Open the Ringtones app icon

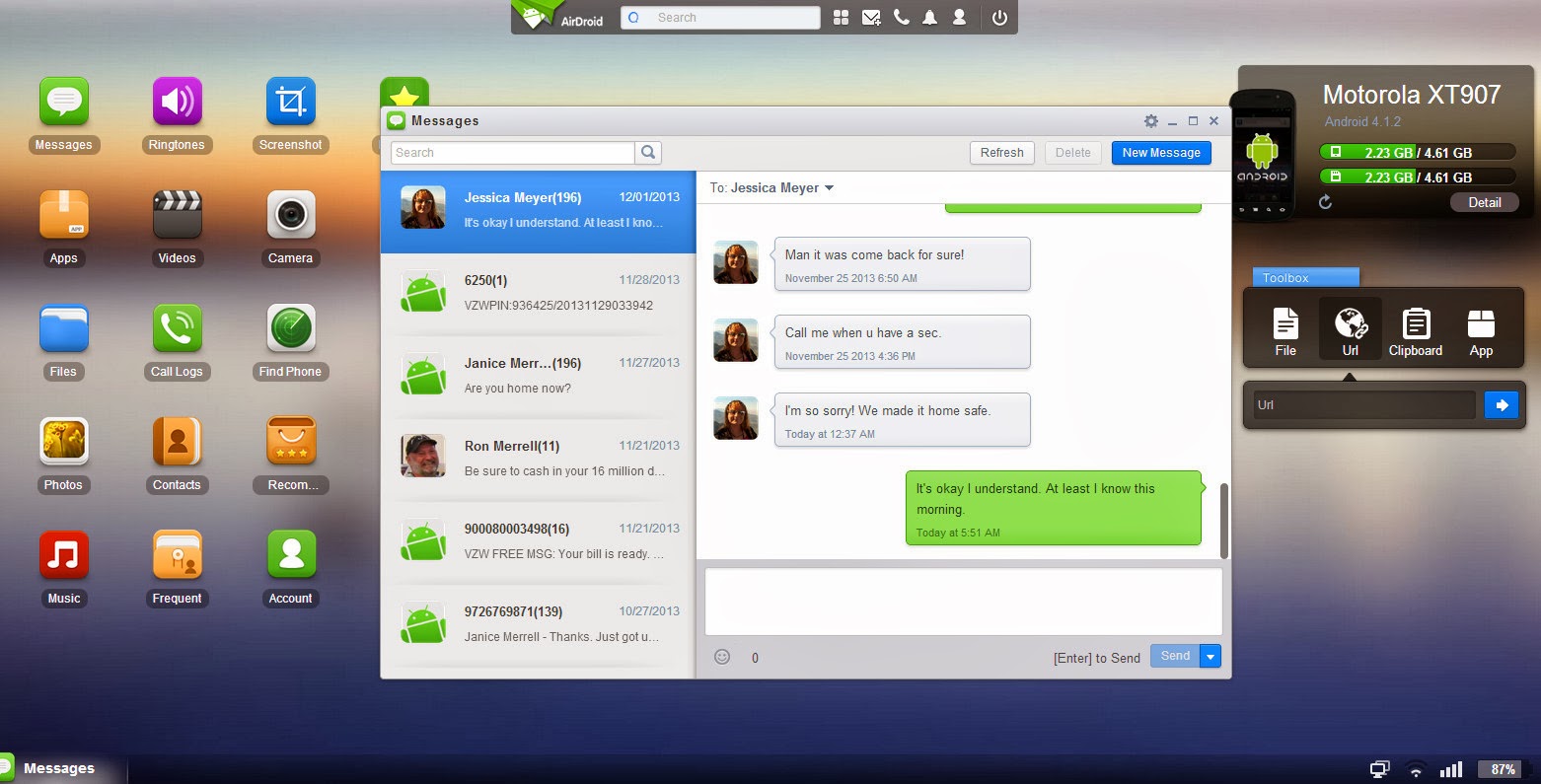pos(178,103)
